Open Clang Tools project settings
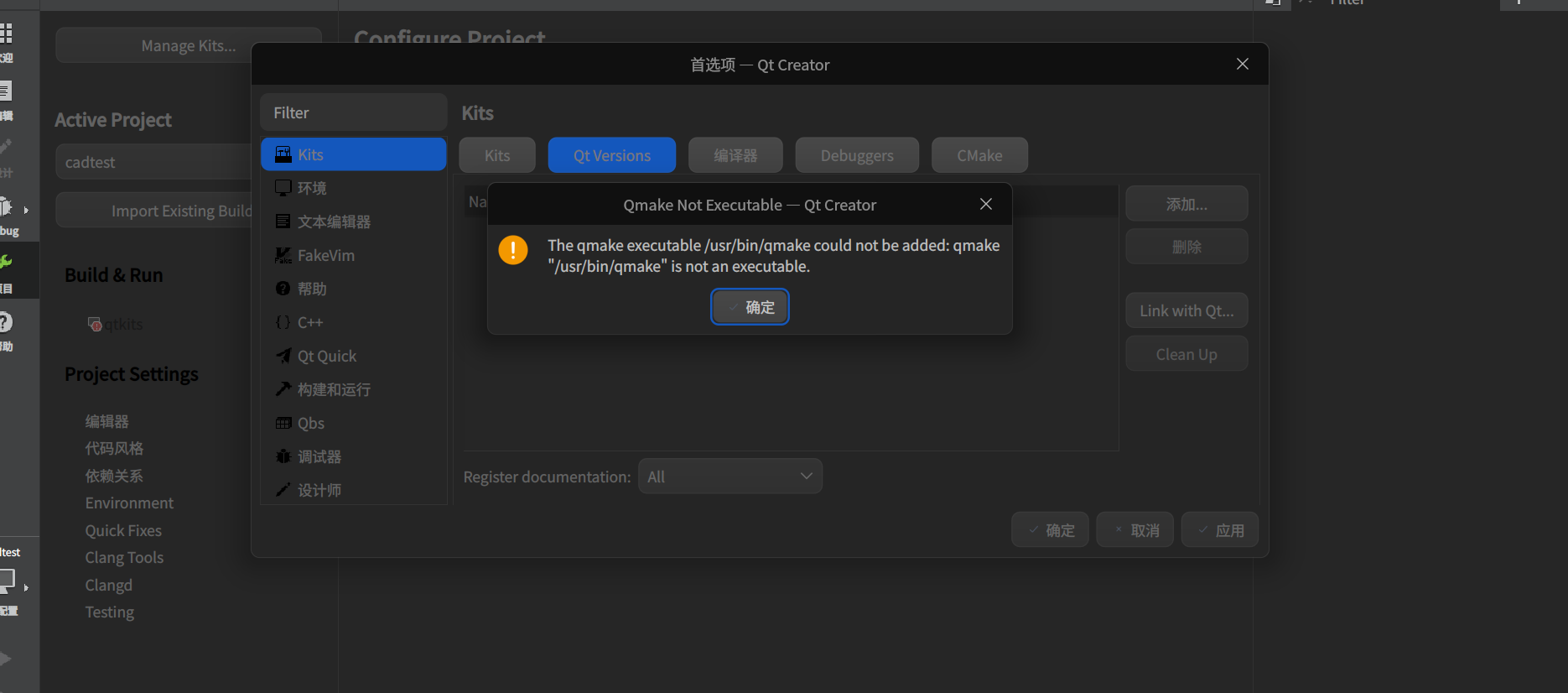Viewport: 1568px width, 693px height. pyautogui.click(x=124, y=557)
